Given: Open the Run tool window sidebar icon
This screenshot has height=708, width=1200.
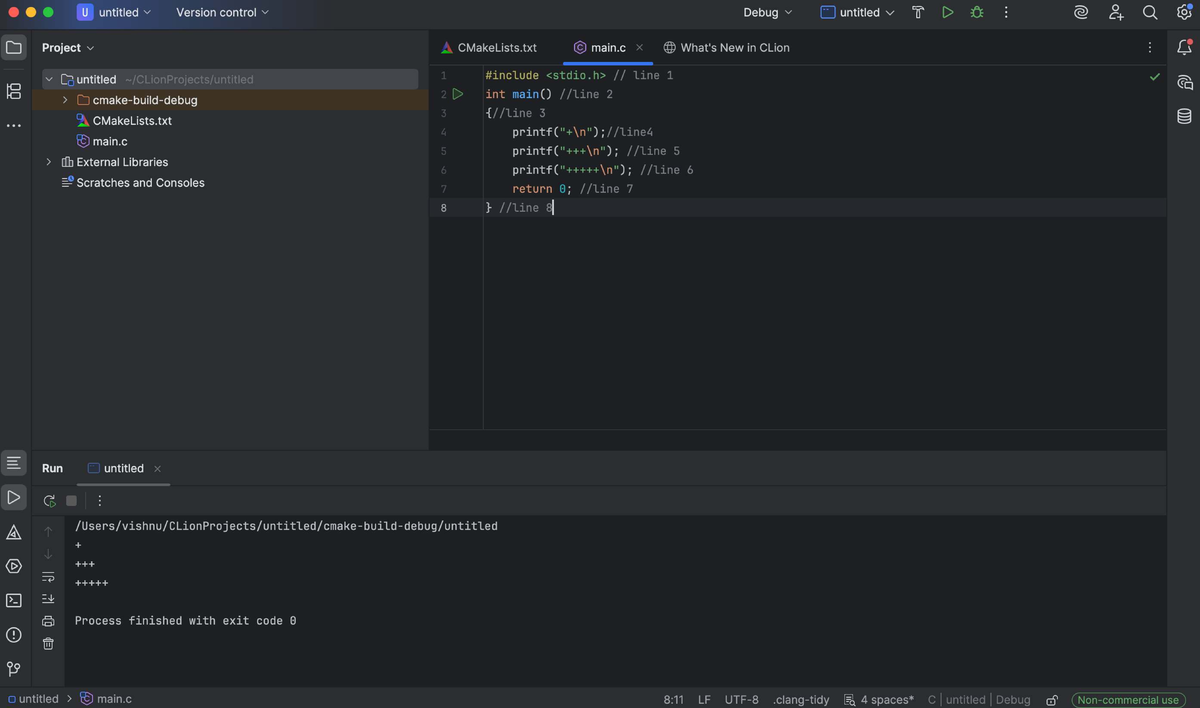Looking at the screenshot, I should tap(14, 497).
